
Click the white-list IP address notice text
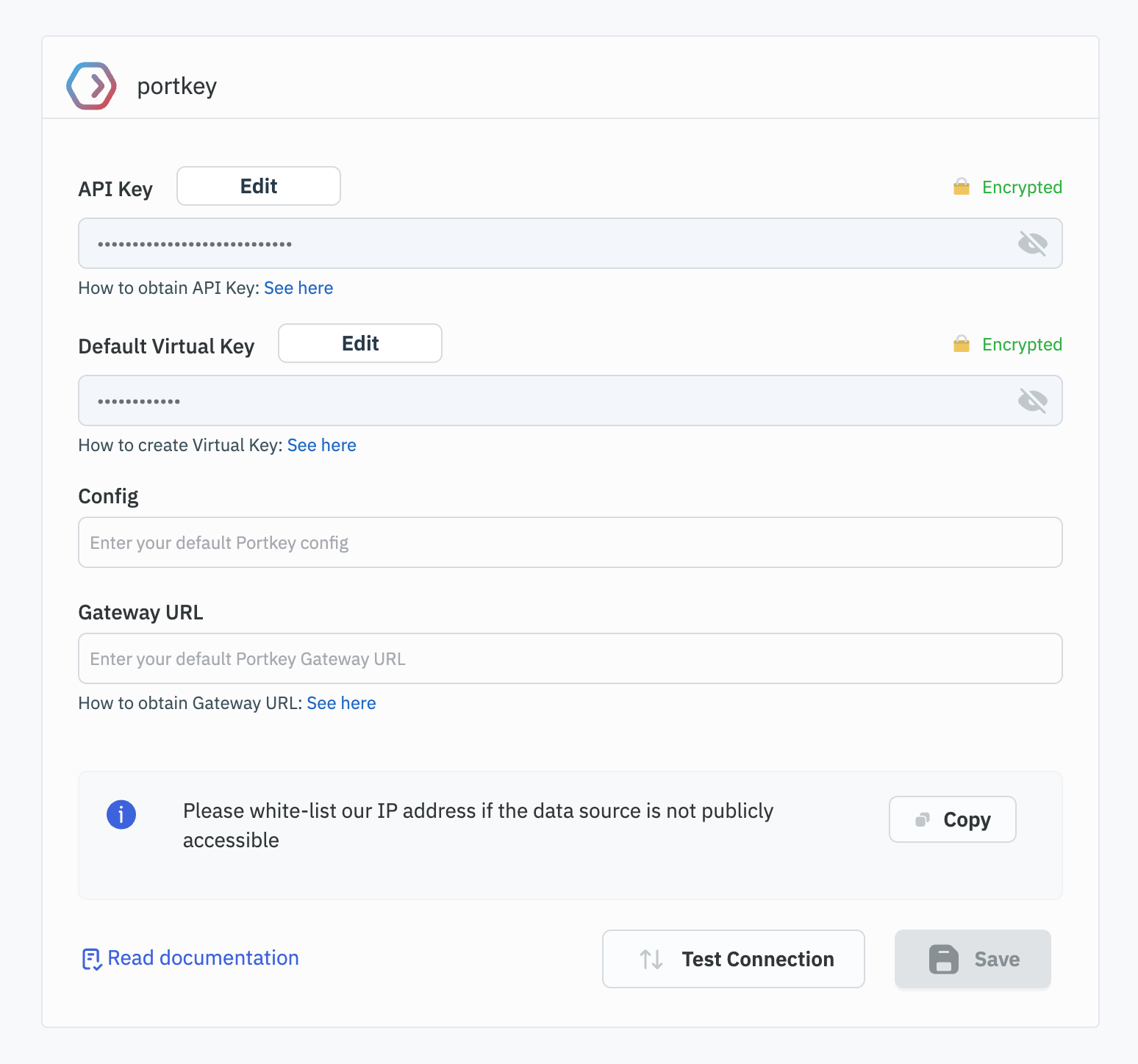478,825
